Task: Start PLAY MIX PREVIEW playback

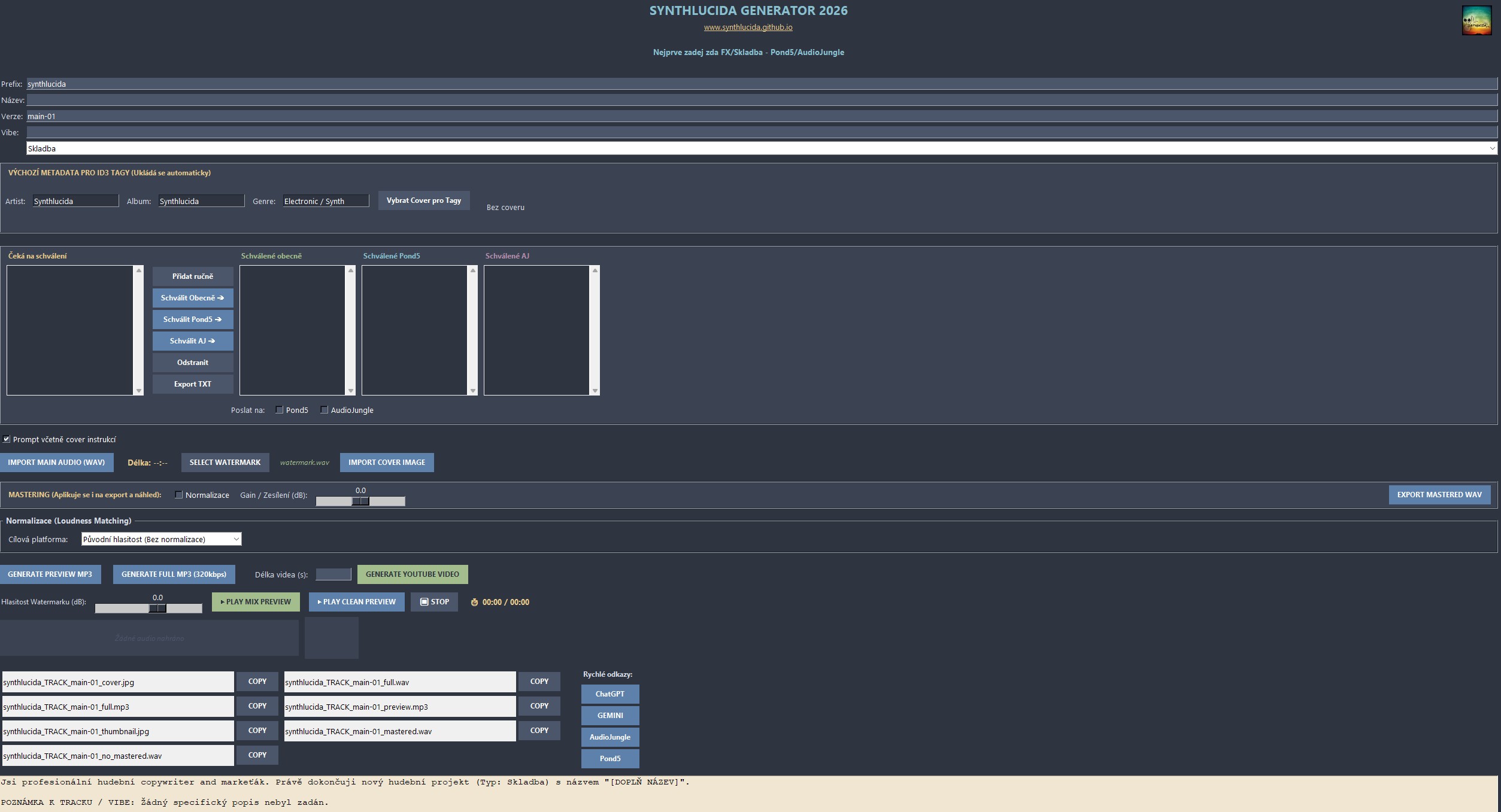Action: tap(256, 602)
